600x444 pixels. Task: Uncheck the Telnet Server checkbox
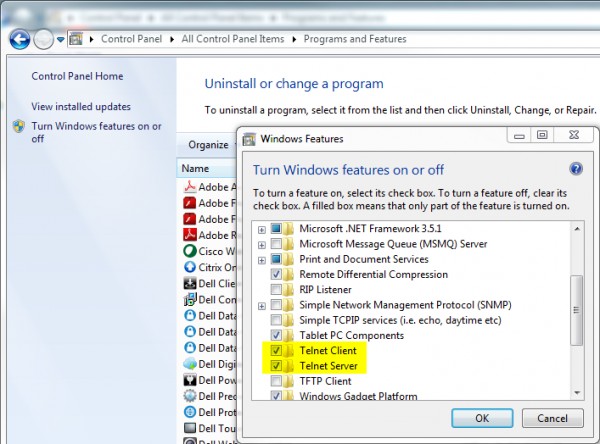(x=276, y=366)
